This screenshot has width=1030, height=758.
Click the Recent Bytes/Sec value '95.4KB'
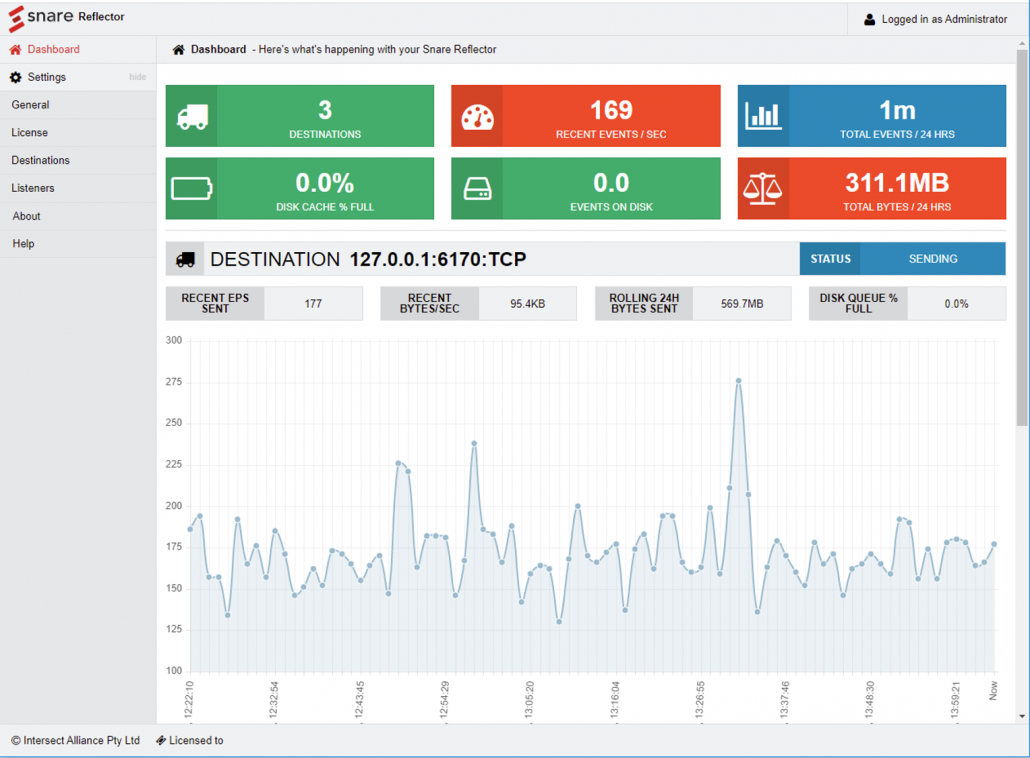tap(527, 304)
